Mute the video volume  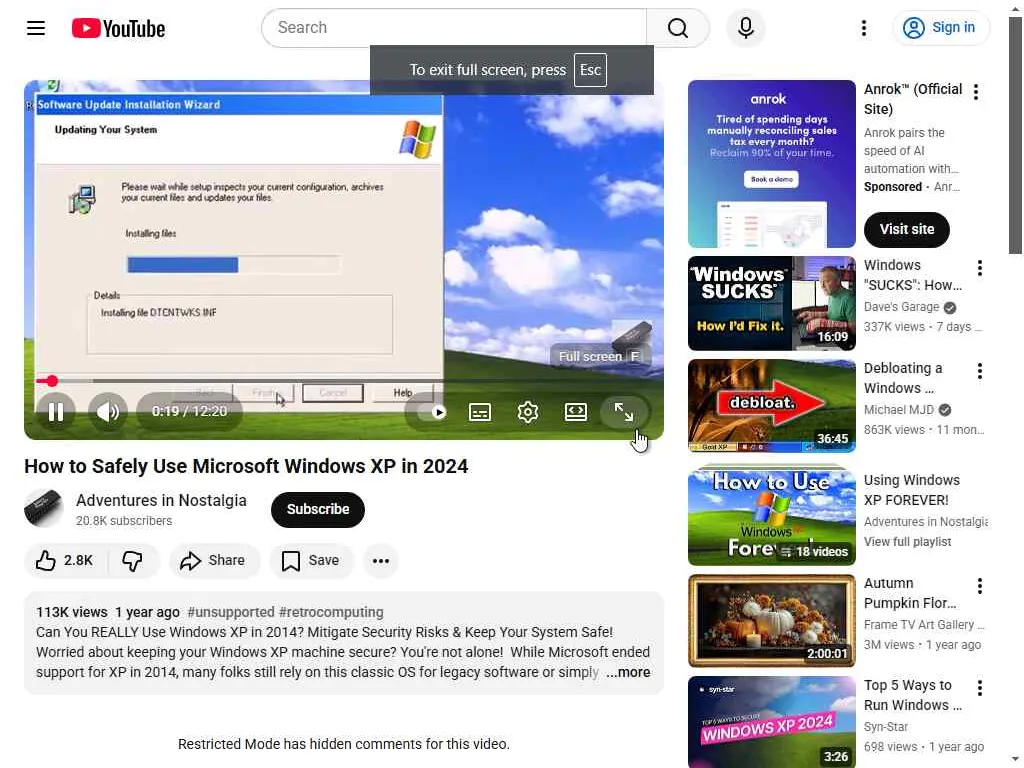(x=108, y=411)
